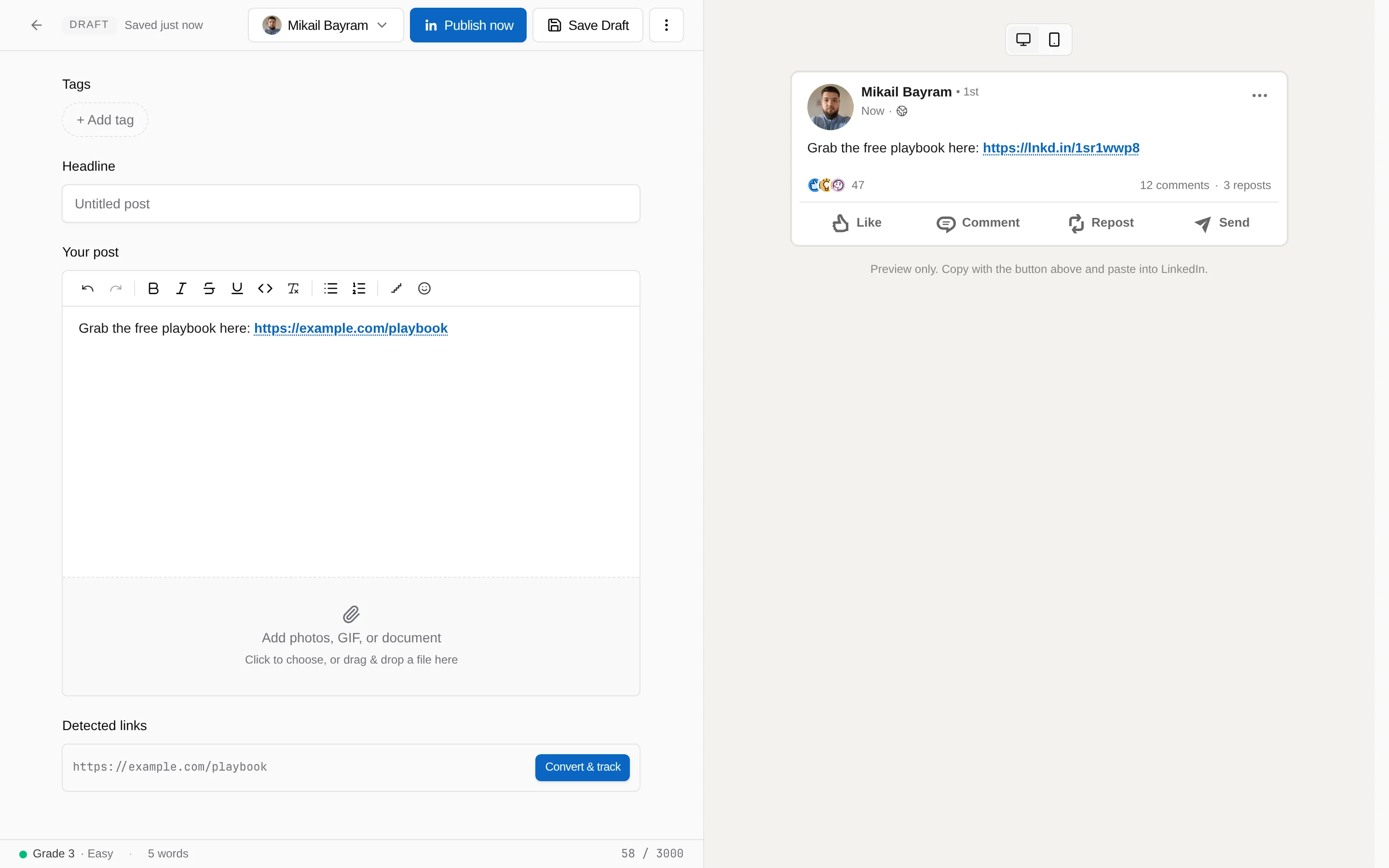The width and height of the screenshot is (1389, 868).
Task: Open the three-dot more options menu
Action: coord(667,25)
